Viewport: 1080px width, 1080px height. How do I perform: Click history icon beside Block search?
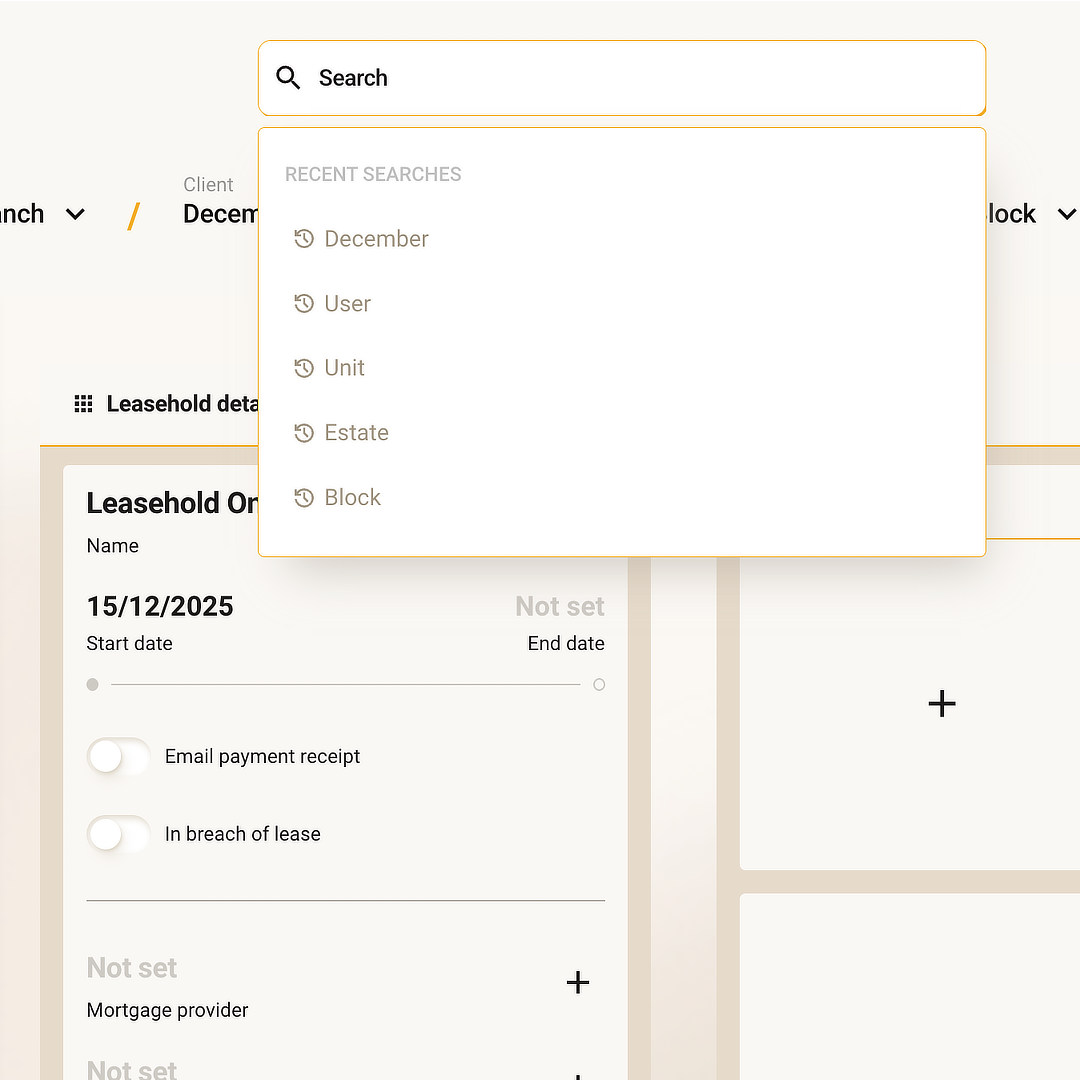(x=304, y=498)
